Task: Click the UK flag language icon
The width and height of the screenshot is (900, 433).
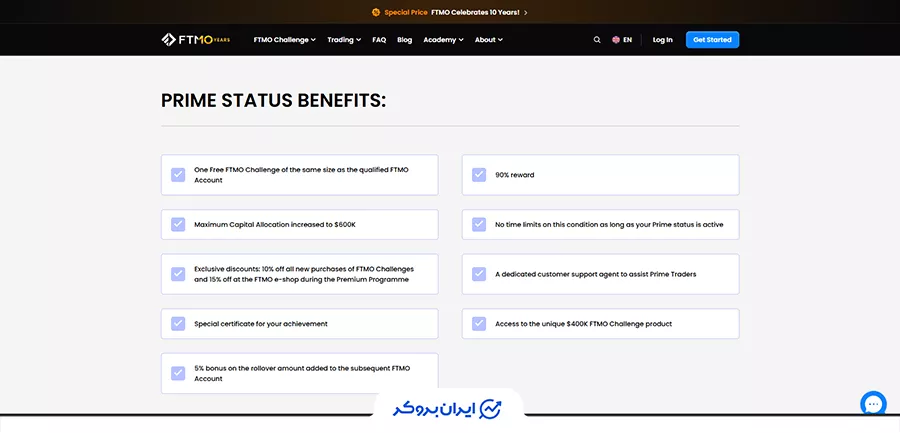Action: [x=616, y=40]
